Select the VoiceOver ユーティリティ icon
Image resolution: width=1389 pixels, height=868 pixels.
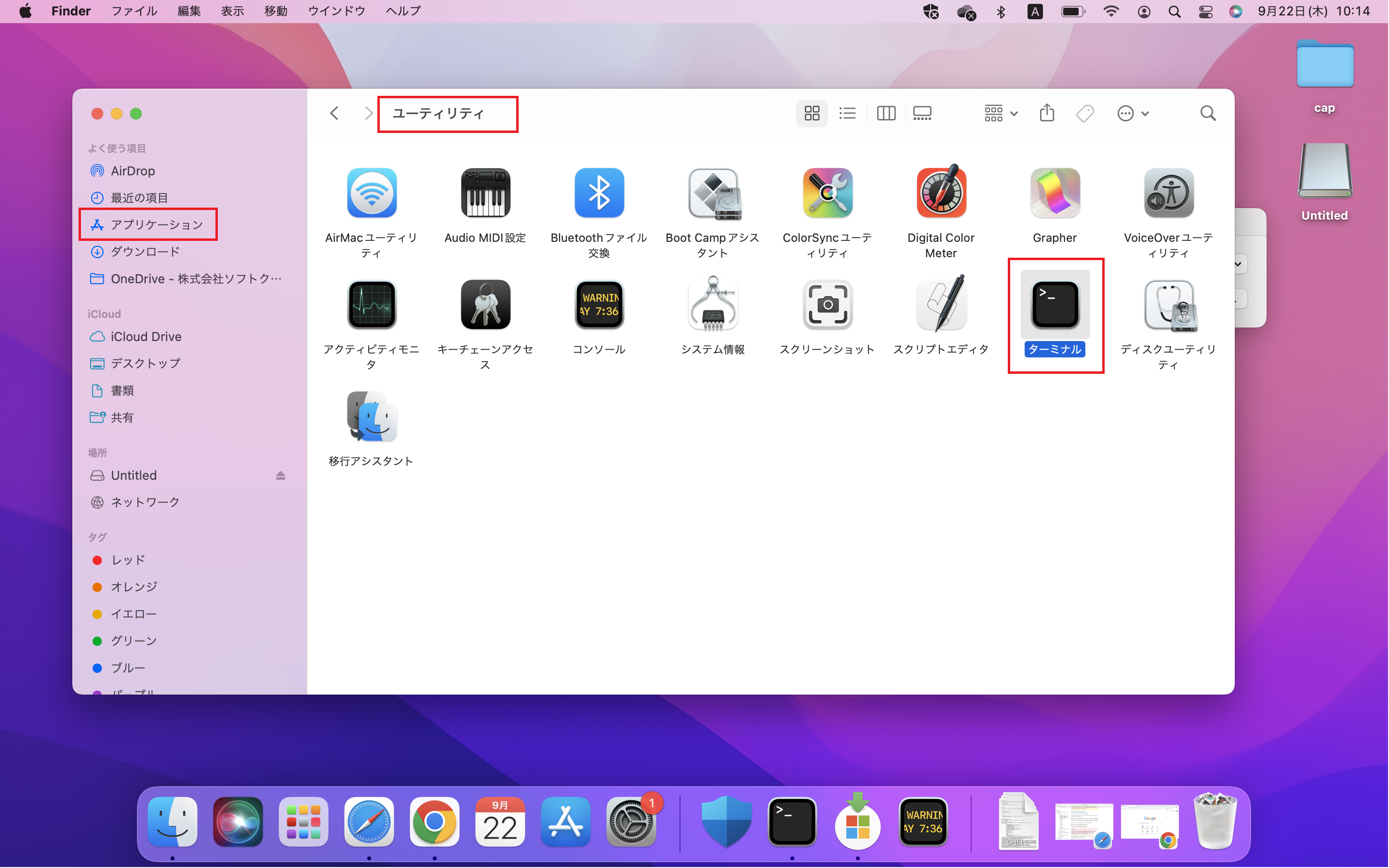1168,193
